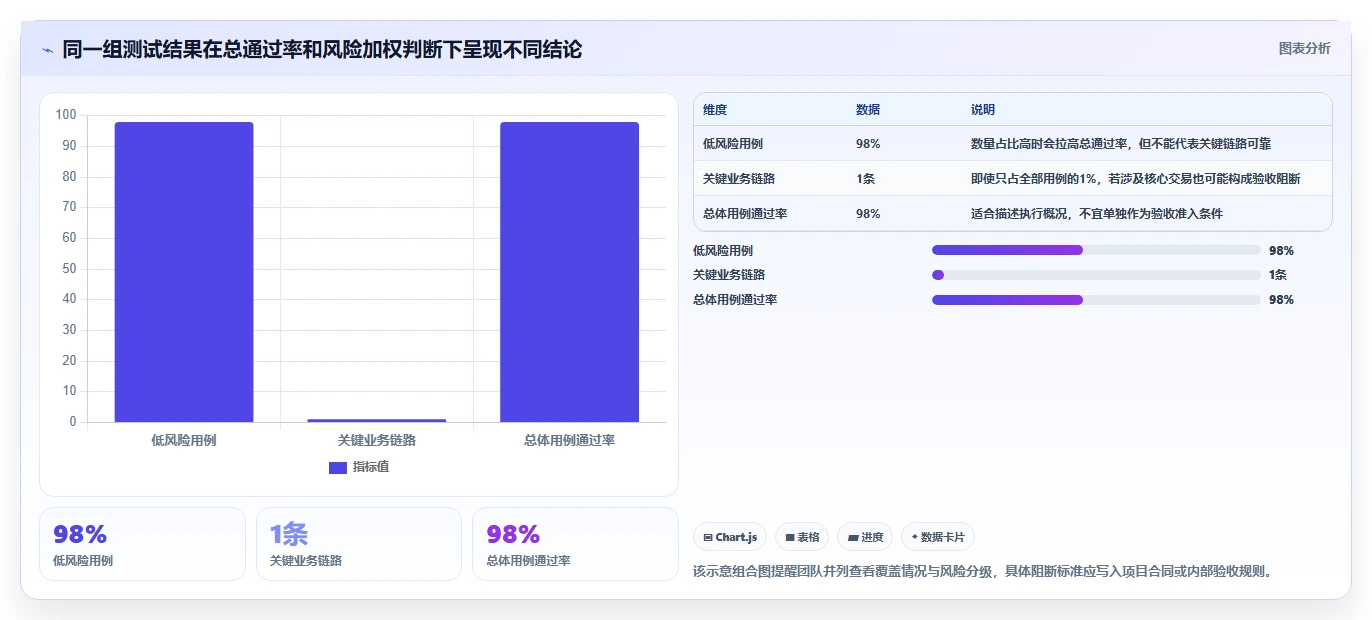
Task: Click the 总体用例通过率 progress bar
Action: [1096, 300]
